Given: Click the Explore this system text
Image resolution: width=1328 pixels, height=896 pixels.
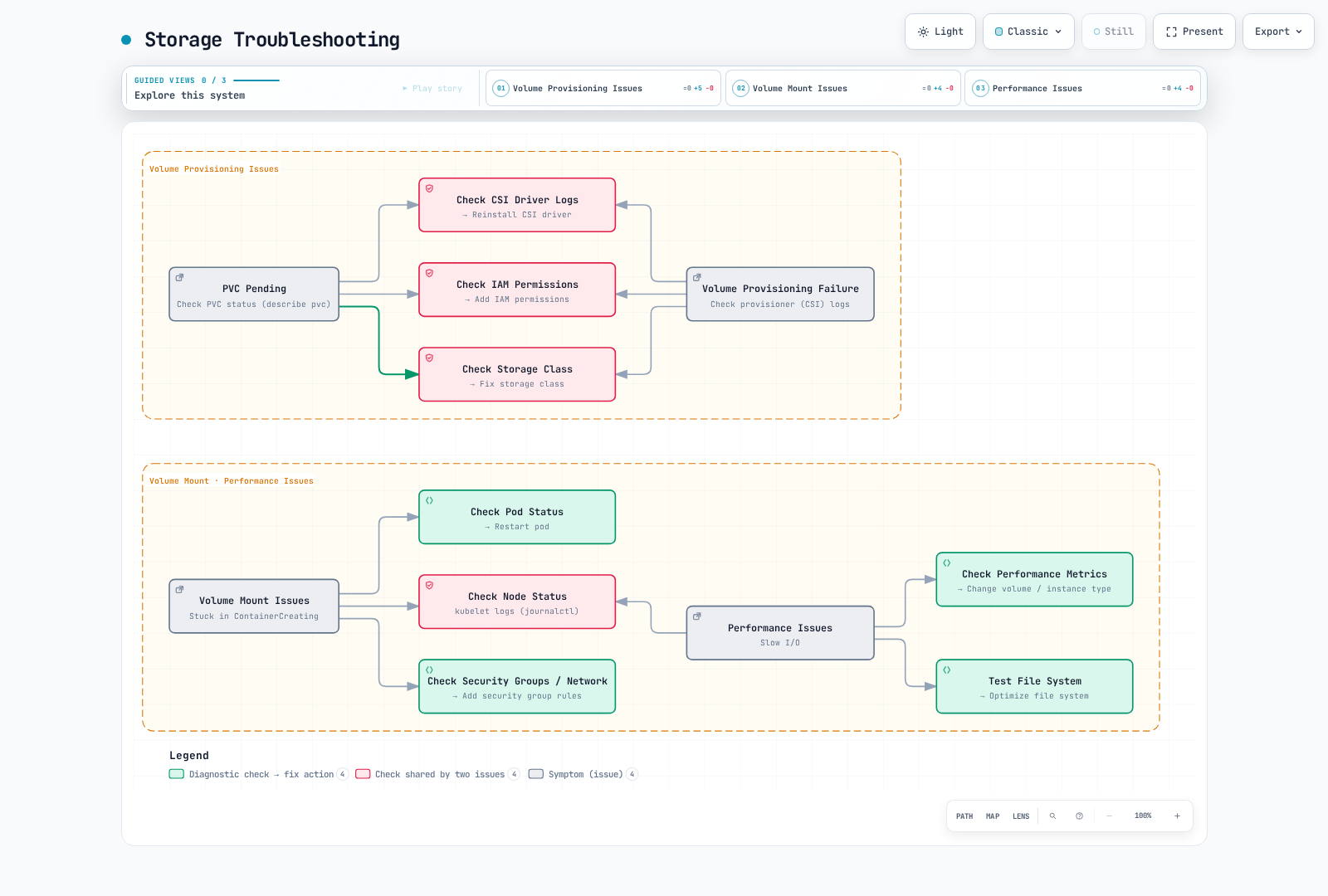Looking at the screenshot, I should (190, 95).
